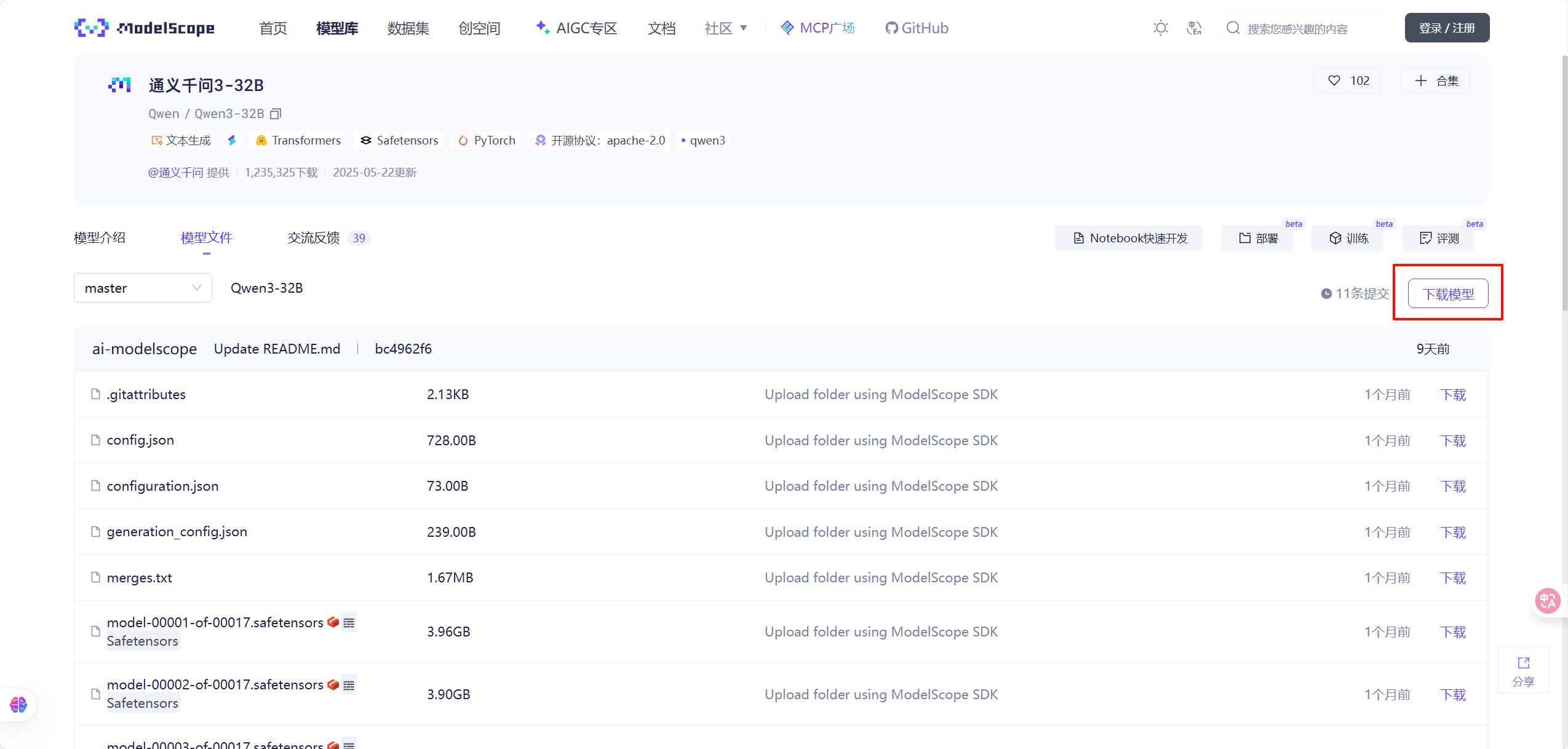
Task: Go to 首页 in navigation
Action: [x=273, y=28]
